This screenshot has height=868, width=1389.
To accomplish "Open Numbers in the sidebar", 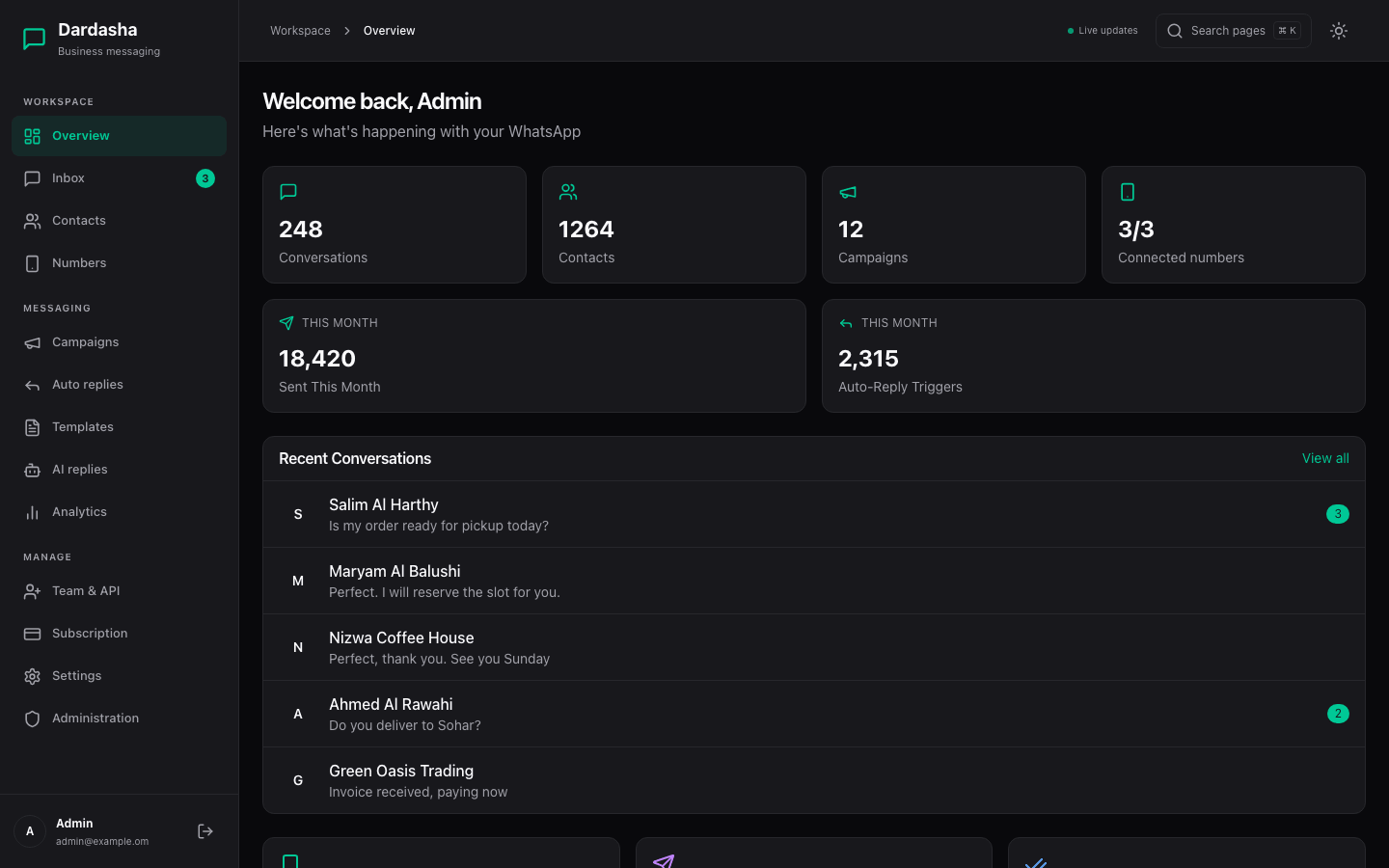I will [x=119, y=263].
